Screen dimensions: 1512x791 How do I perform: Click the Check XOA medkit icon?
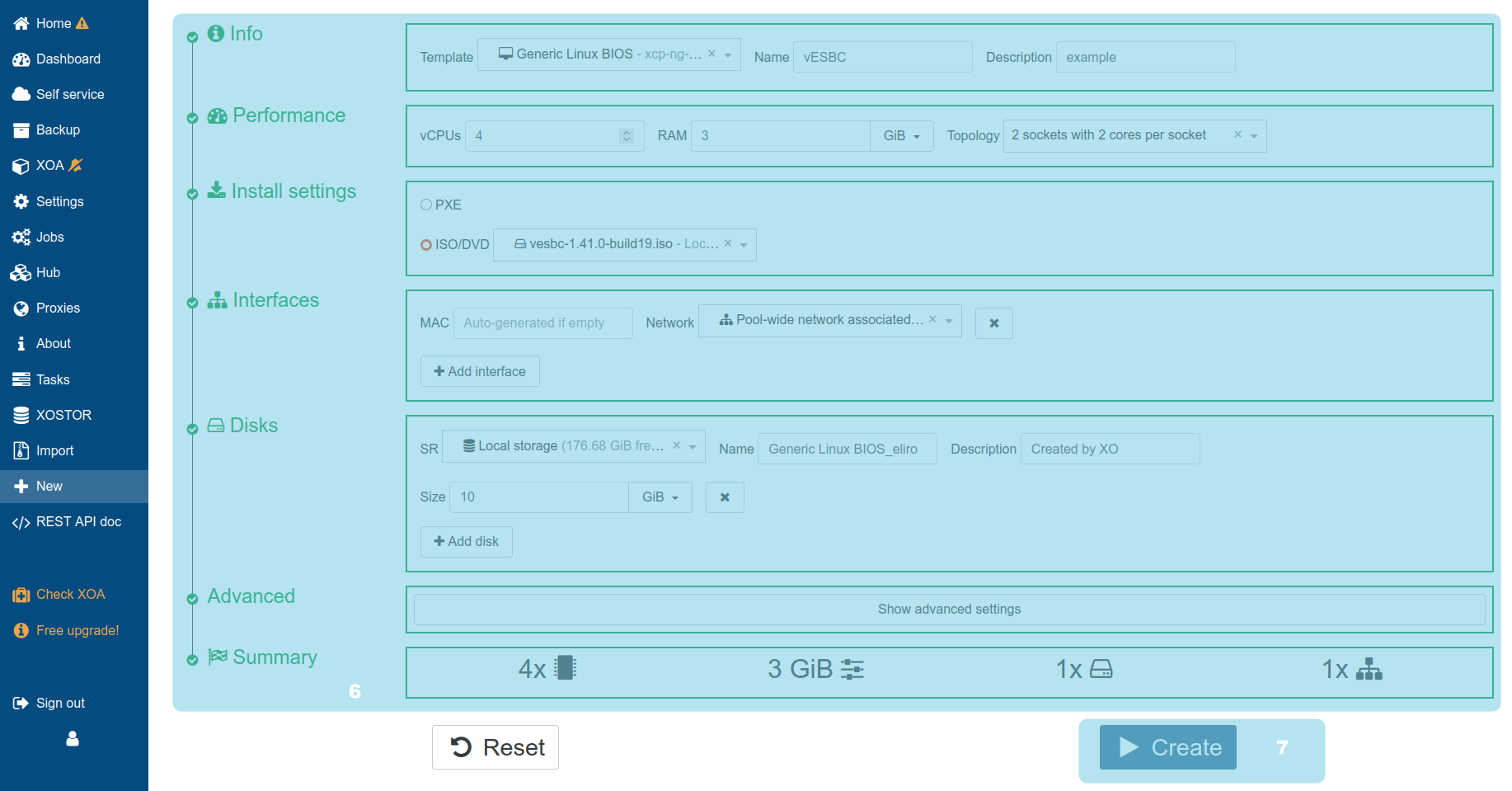tap(21, 595)
